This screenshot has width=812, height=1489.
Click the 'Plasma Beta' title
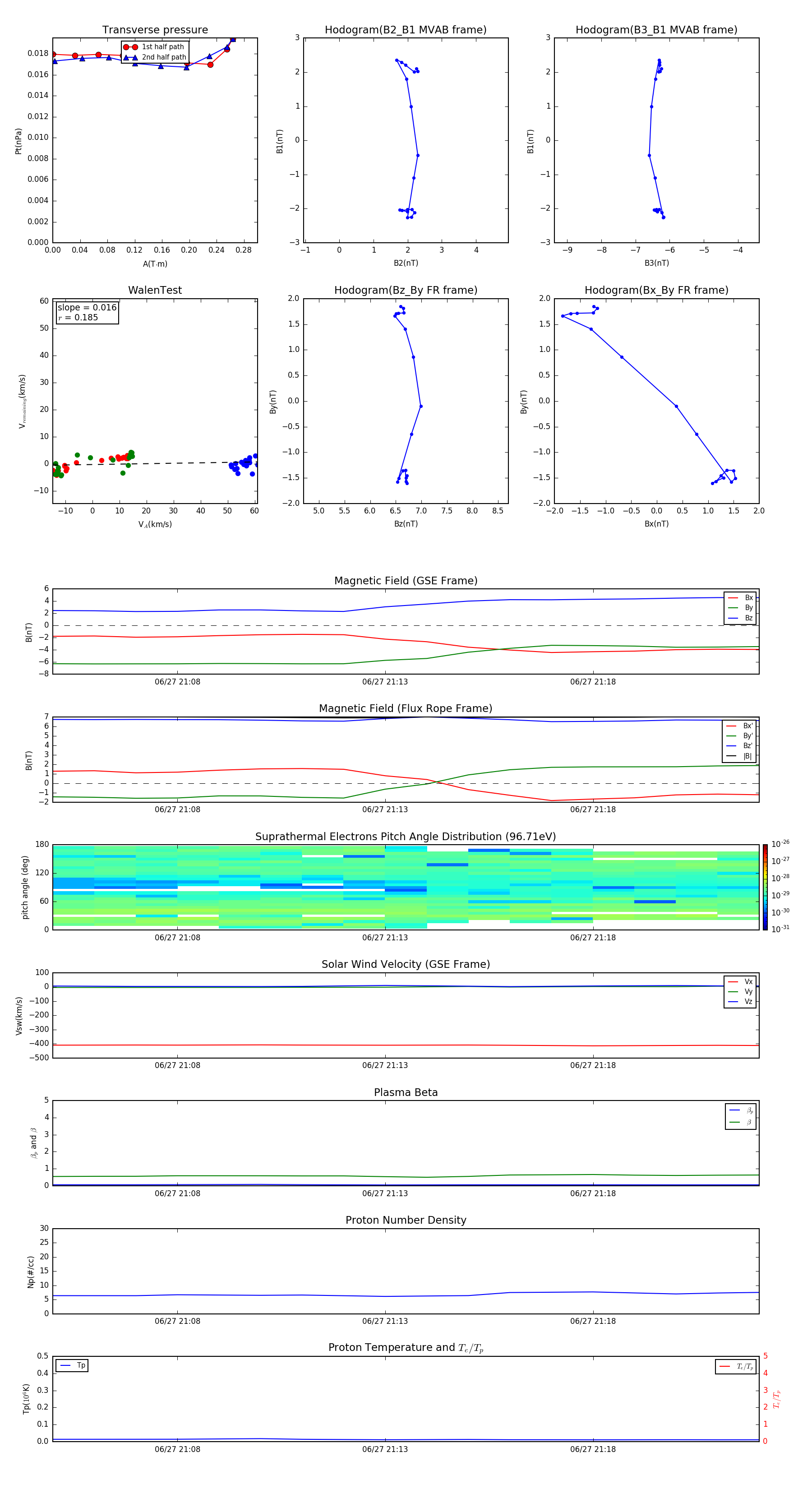tap(406, 1092)
